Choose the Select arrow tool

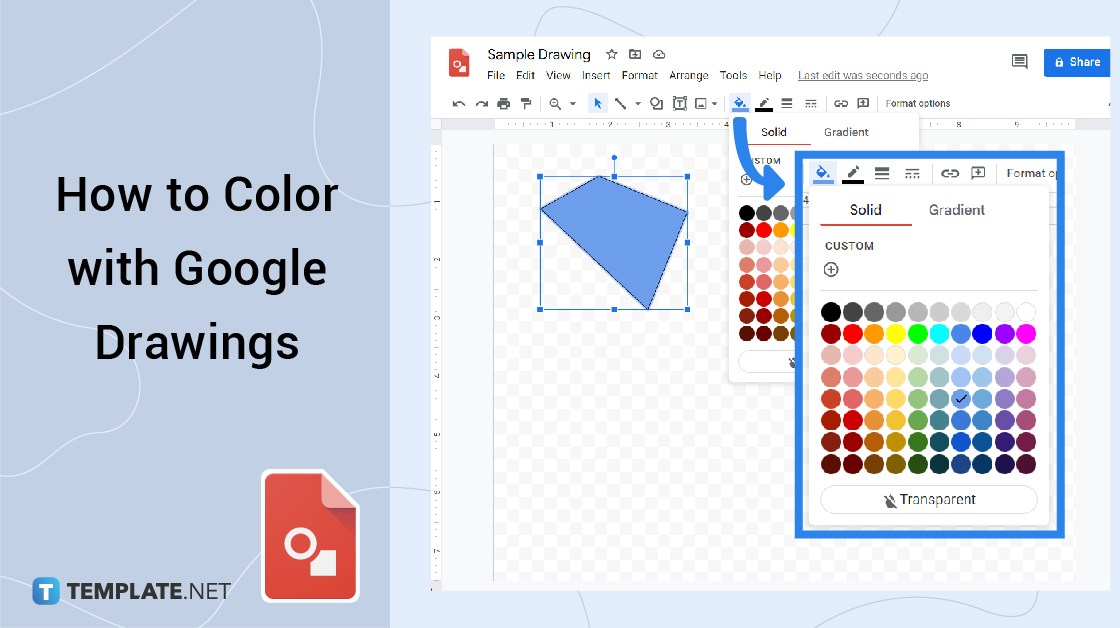598,104
